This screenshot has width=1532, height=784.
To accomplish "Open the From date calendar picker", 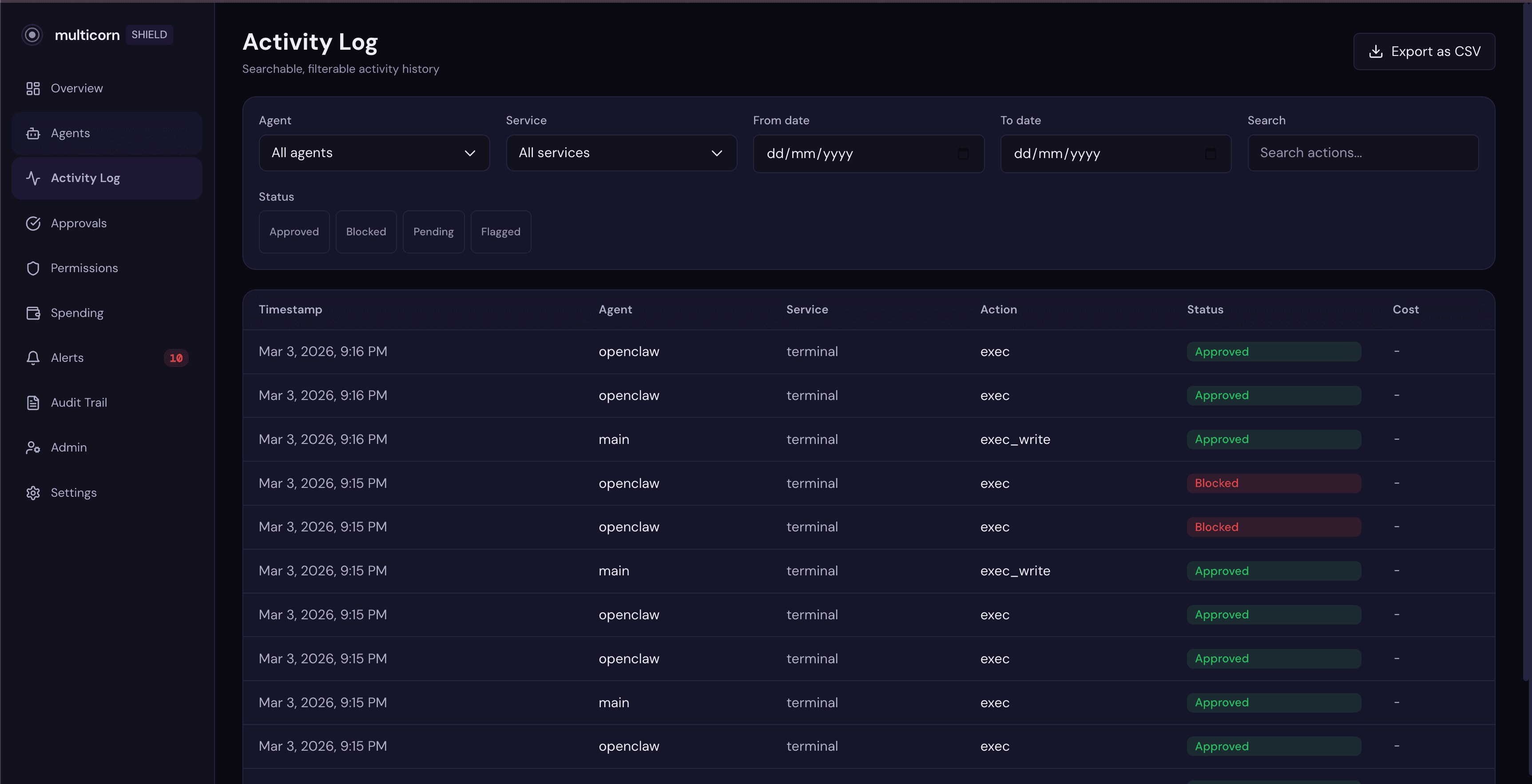I will pyautogui.click(x=964, y=153).
